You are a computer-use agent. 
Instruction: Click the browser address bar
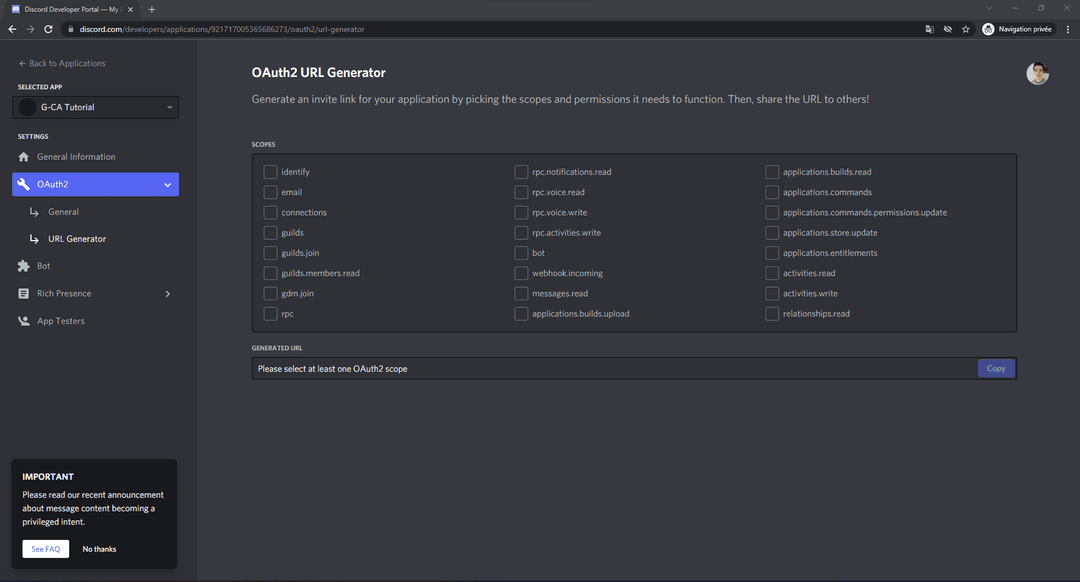point(496,29)
